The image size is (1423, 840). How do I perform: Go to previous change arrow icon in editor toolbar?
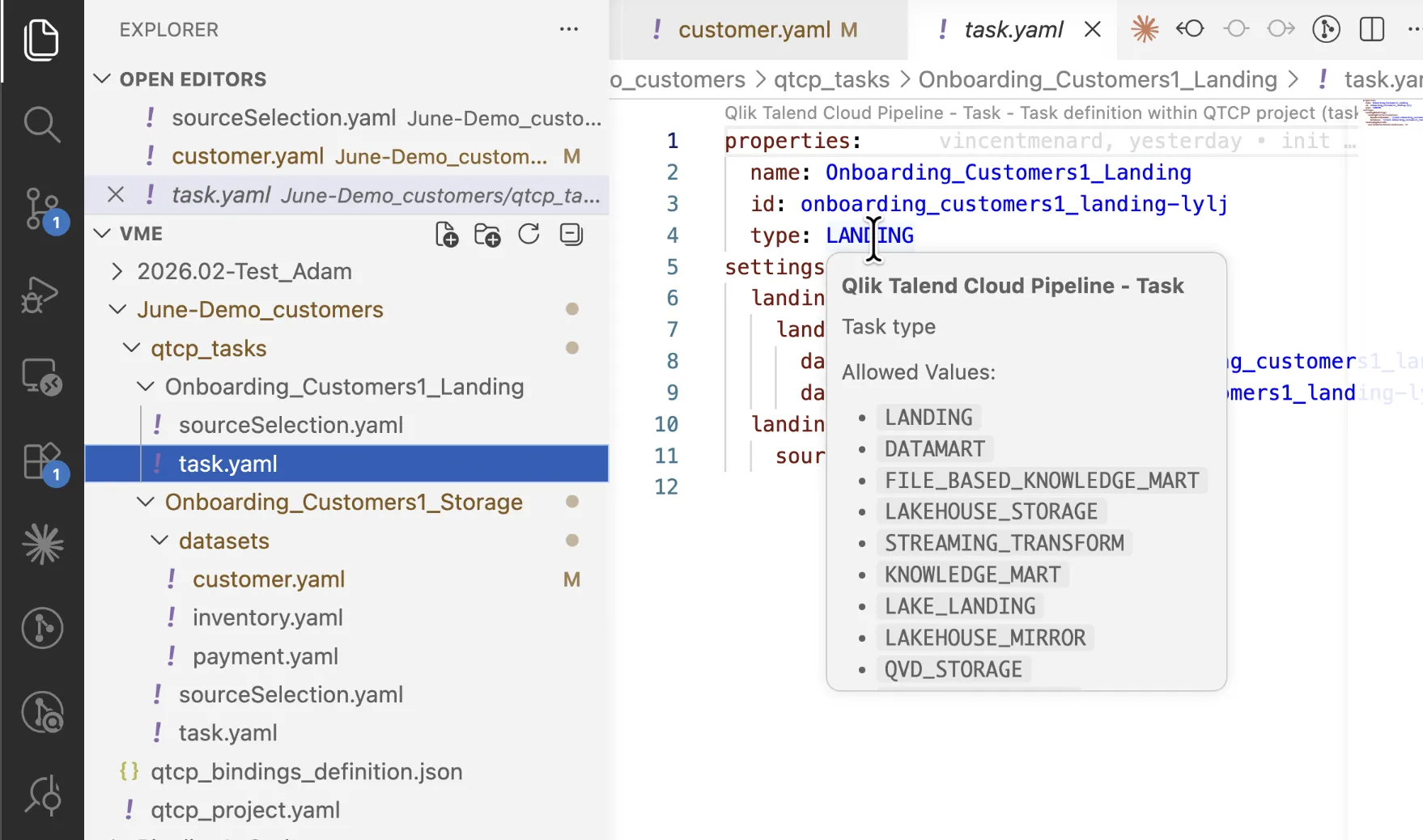pyautogui.click(x=1190, y=29)
